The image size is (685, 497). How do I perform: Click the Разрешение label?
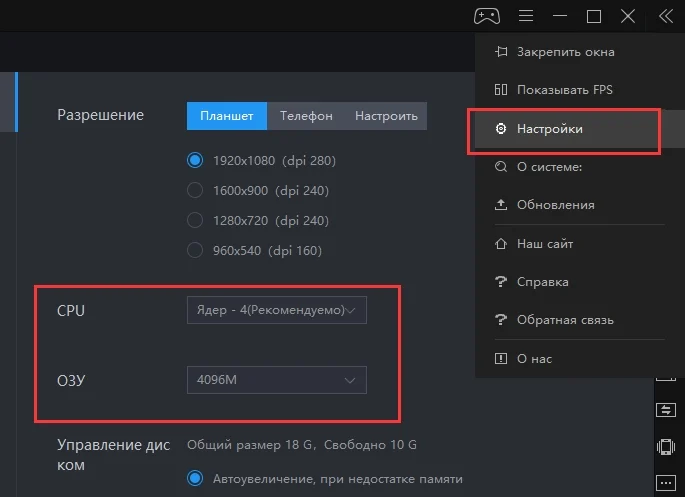tap(100, 115)
